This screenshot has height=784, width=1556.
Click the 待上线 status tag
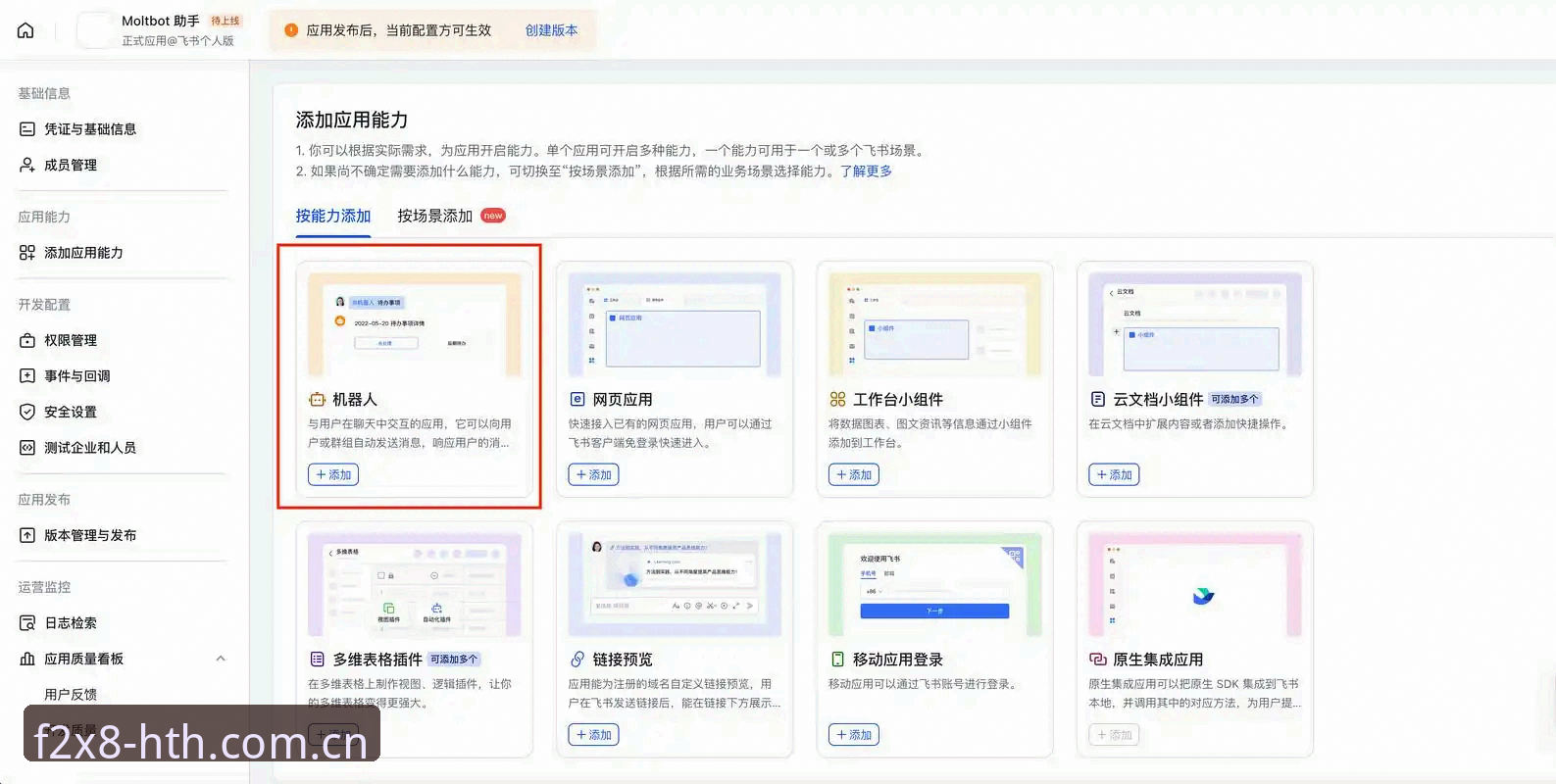tap(226, 21)
